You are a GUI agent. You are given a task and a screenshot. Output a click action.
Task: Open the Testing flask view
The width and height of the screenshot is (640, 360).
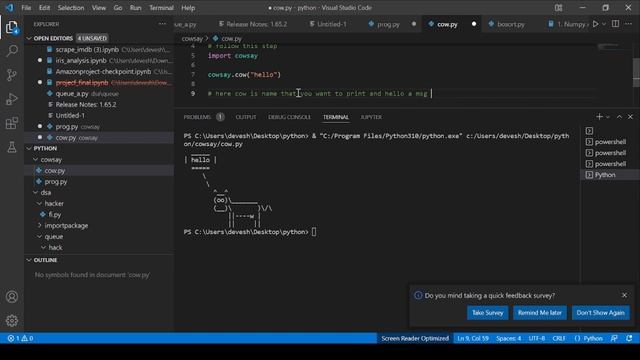(x=12, y=147)
